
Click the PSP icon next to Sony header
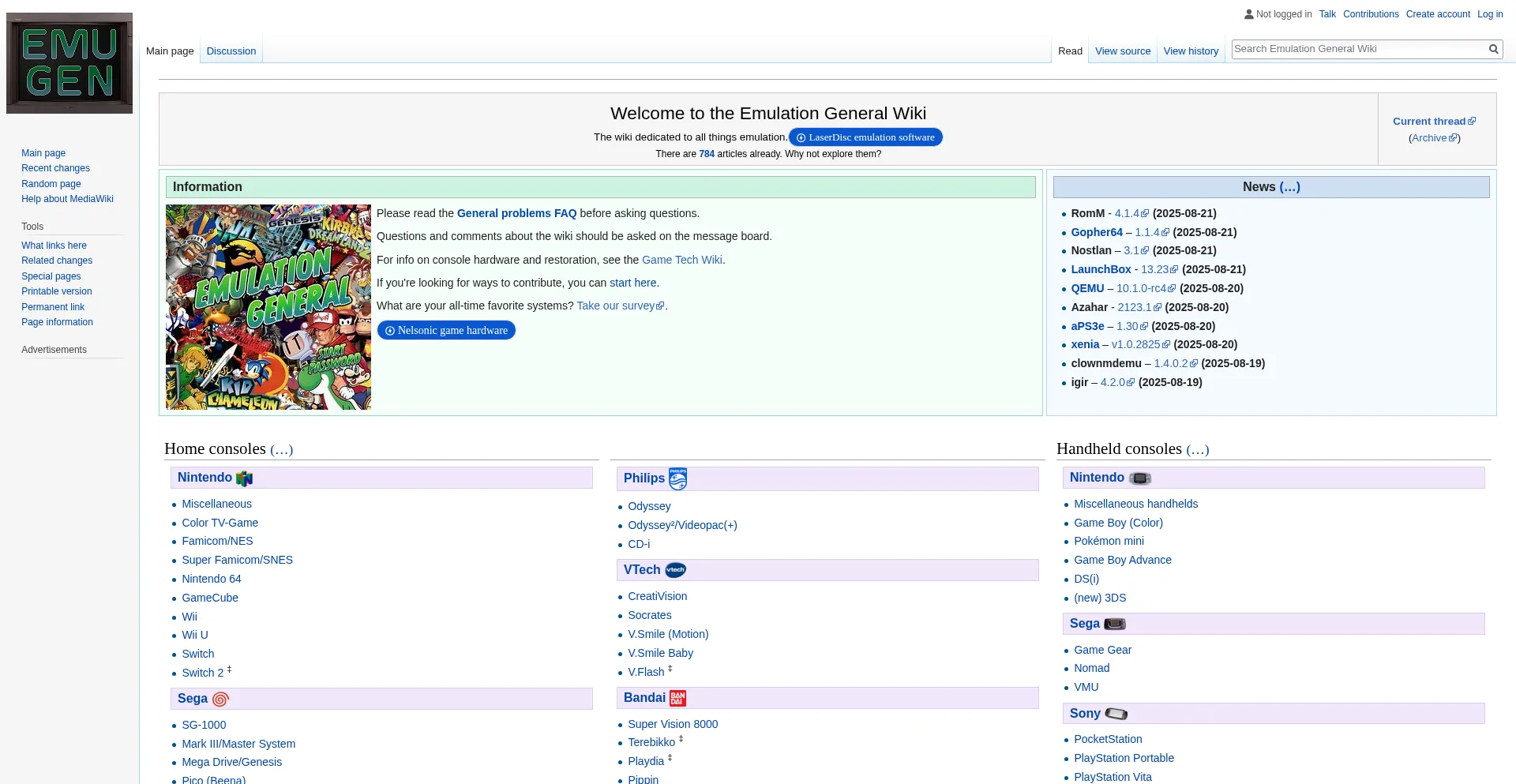(1116, 714)
